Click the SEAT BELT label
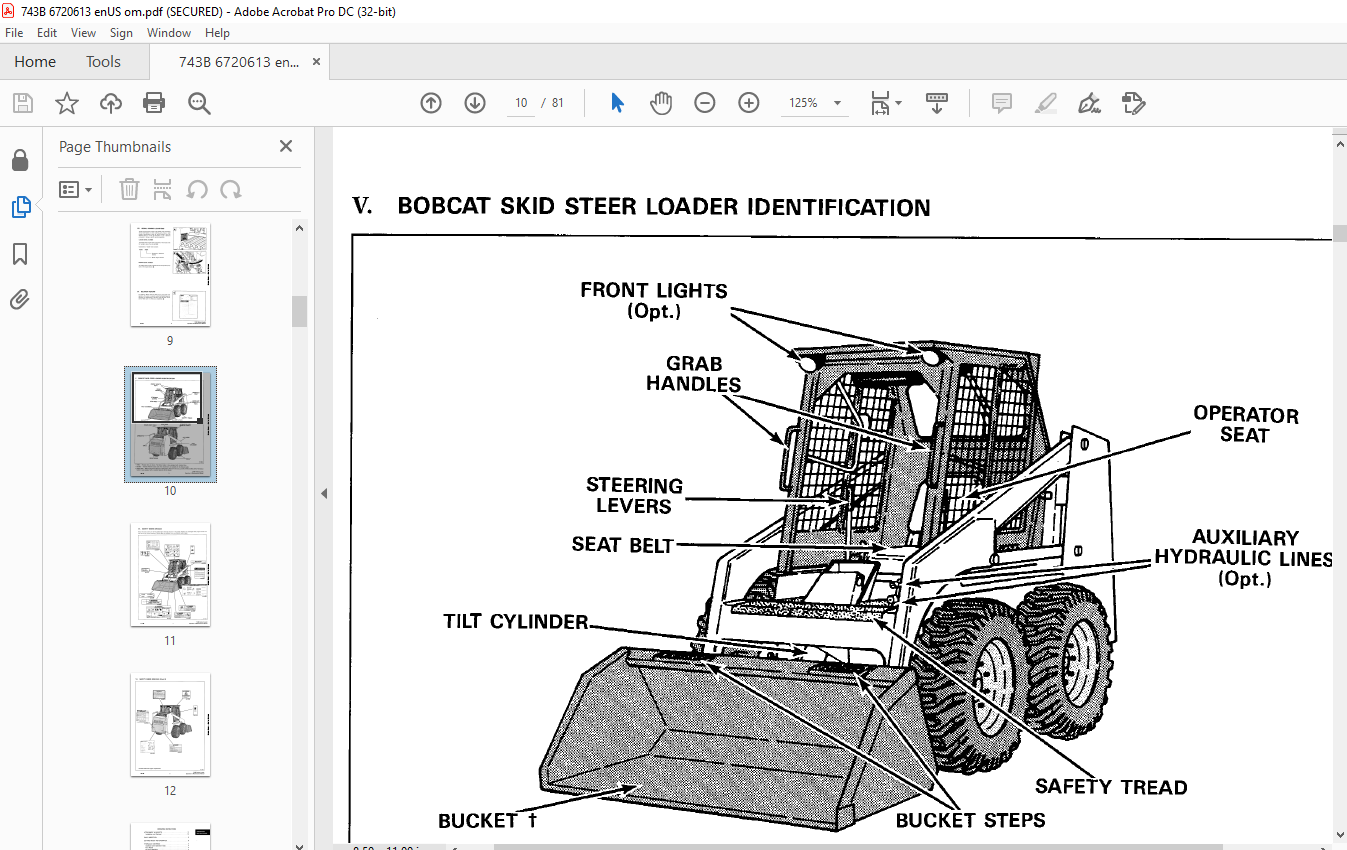 point(622,545)
